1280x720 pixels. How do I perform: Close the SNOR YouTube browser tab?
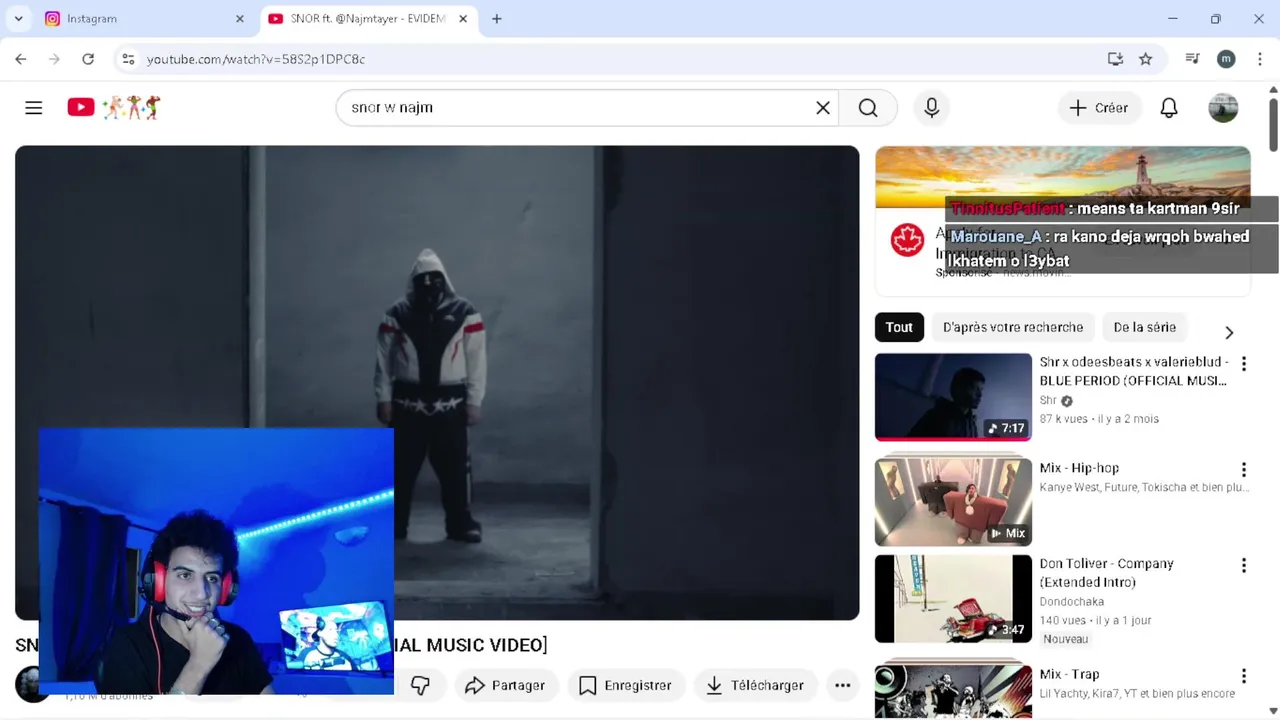463,19
